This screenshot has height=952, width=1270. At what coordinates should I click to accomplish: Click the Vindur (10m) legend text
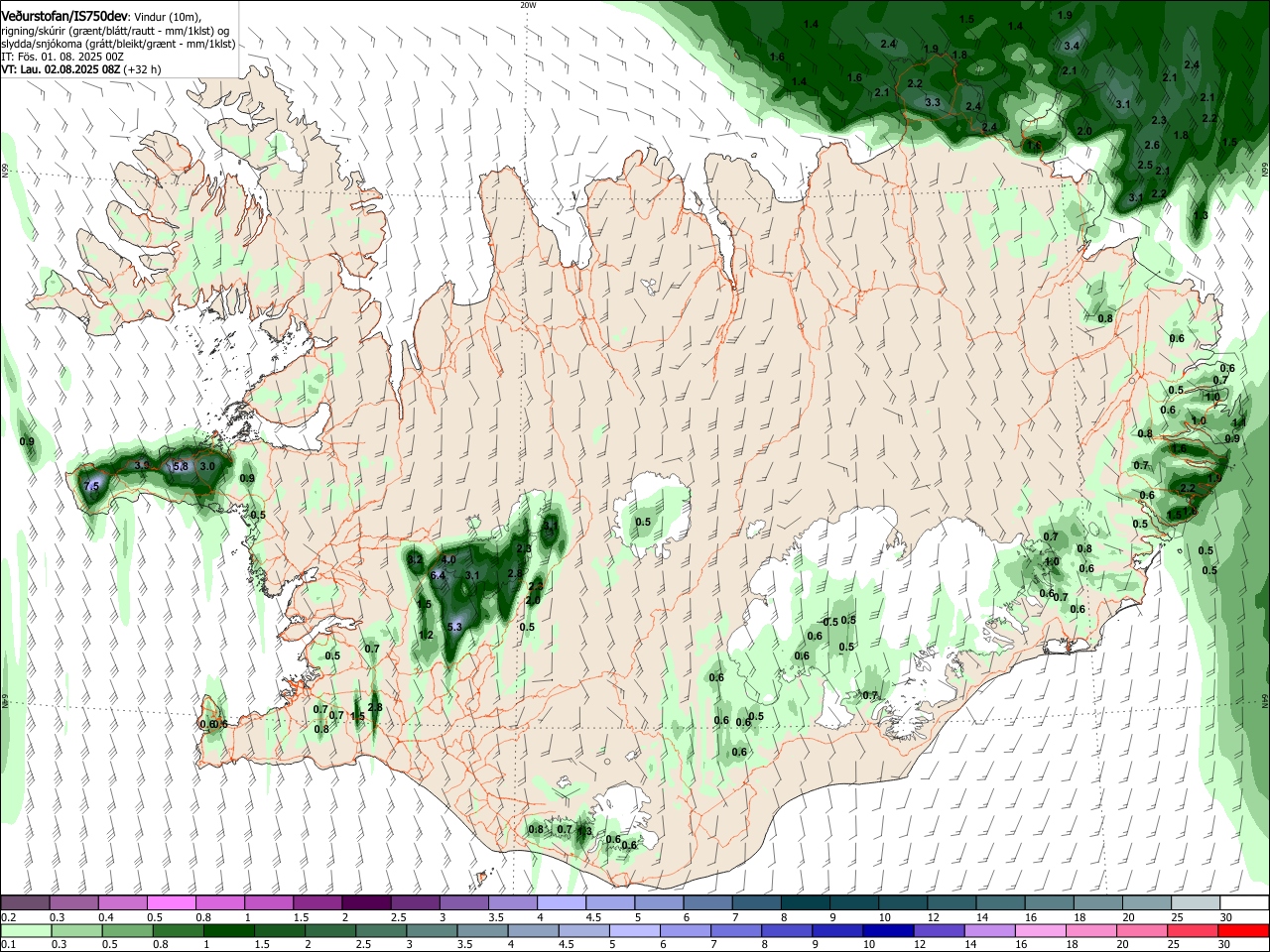167,16
